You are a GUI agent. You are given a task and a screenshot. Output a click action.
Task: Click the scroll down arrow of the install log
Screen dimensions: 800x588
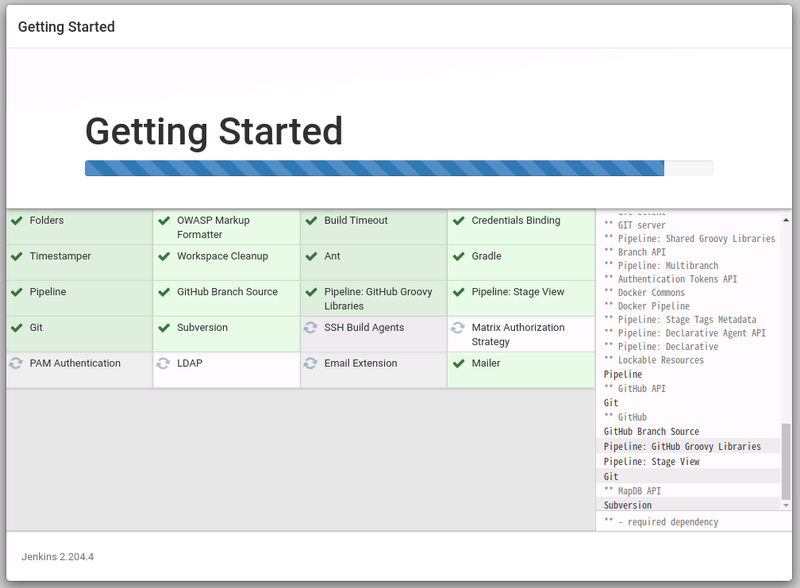pyautogui.click(x=786, y=505)
